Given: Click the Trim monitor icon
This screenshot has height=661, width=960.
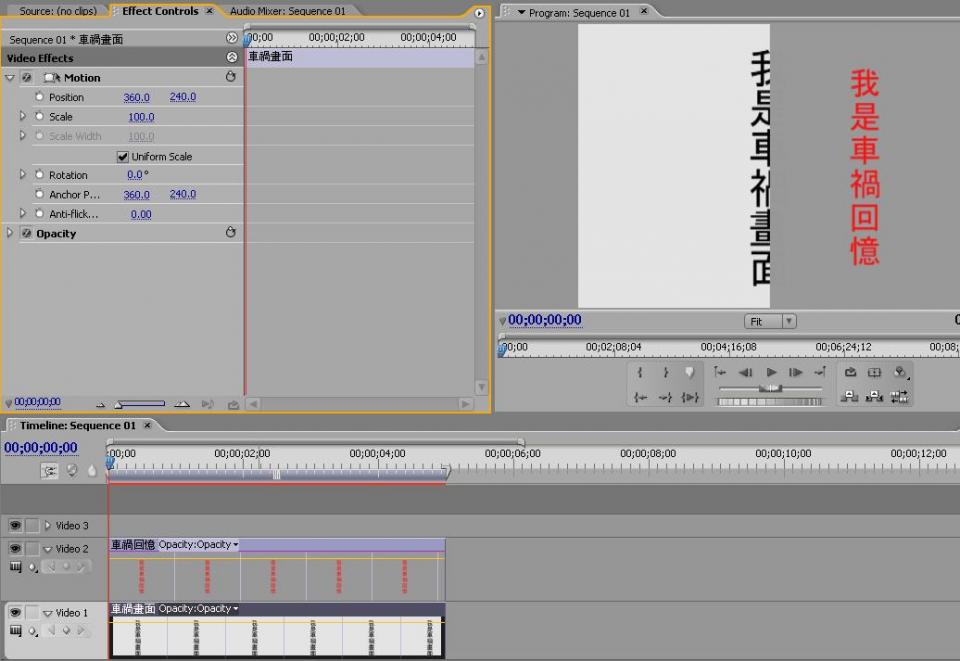Looking at the screenshot, I should (900, 396).
